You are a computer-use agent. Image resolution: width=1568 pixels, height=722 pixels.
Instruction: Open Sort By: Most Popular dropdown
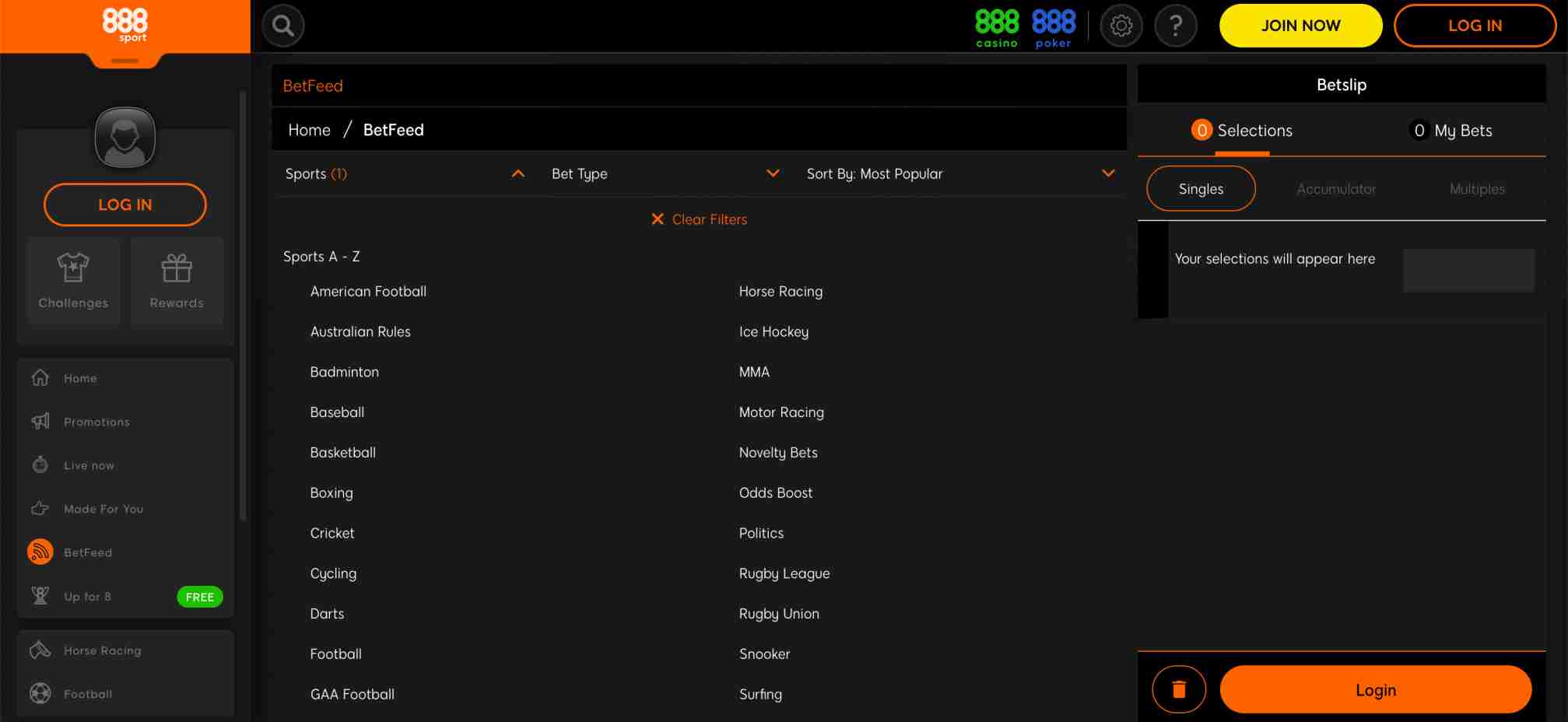tap(960, 173)
